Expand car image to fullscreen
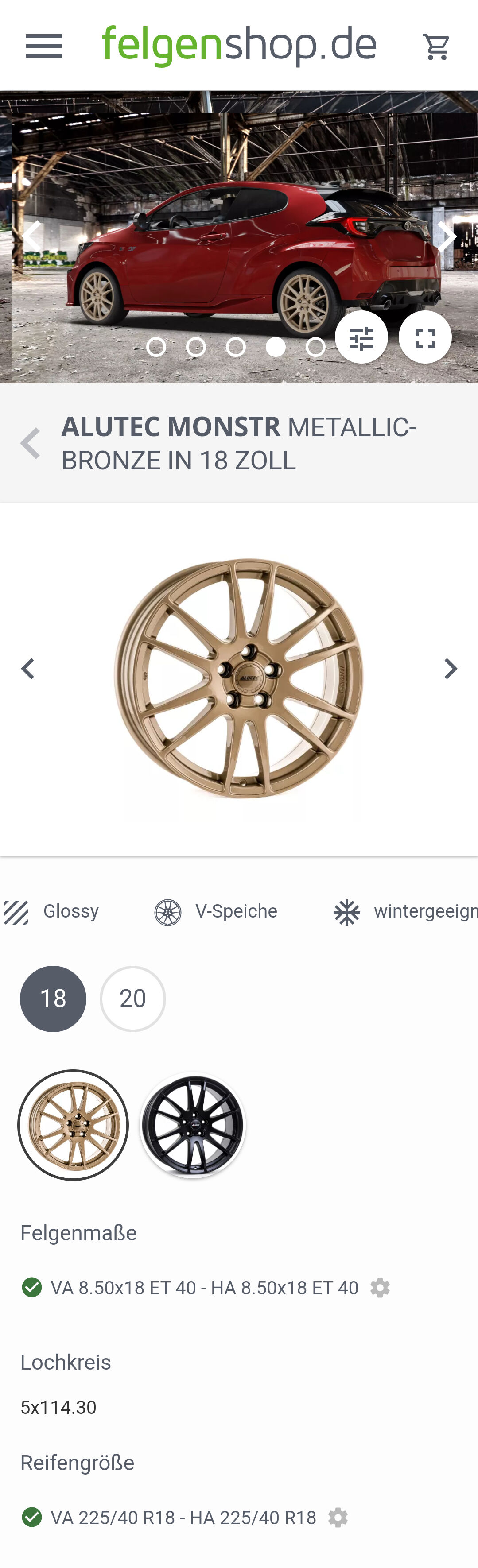The width and height of the screenshot is (478, 1568). [425, 337]
